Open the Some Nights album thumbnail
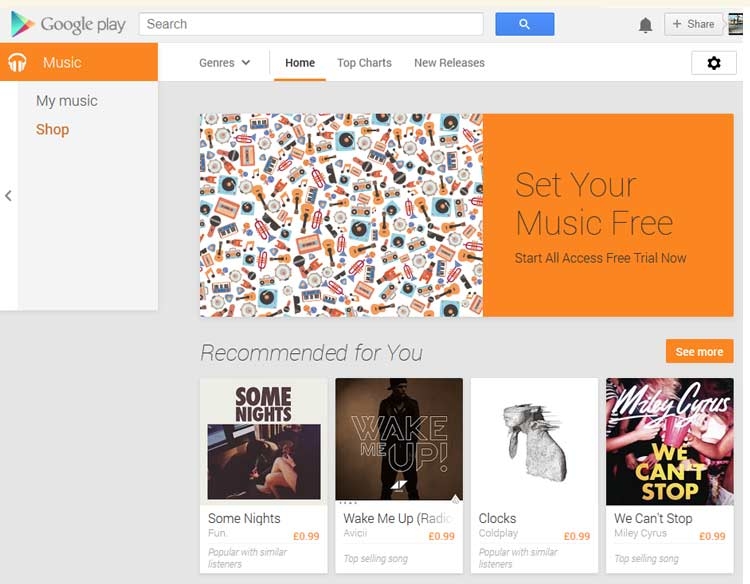 (264, 440)
